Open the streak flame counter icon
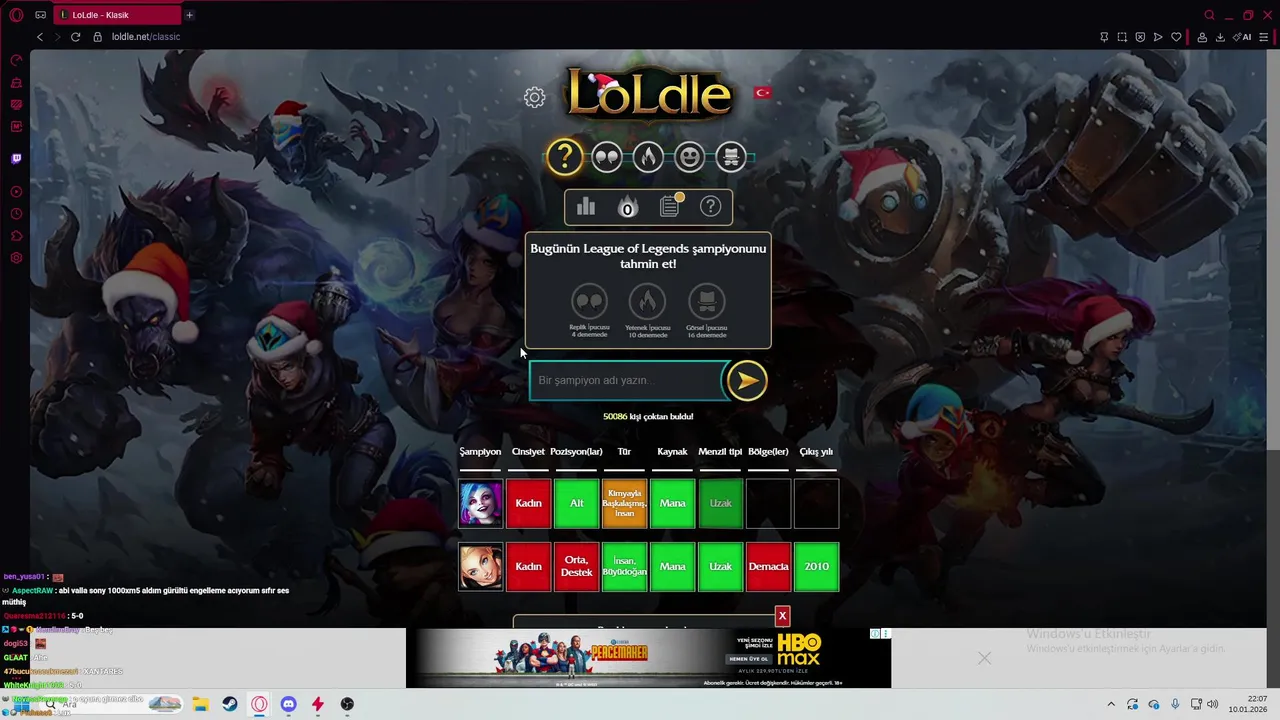The height and width of the screenshot is (720, 1280). (627, 207)
